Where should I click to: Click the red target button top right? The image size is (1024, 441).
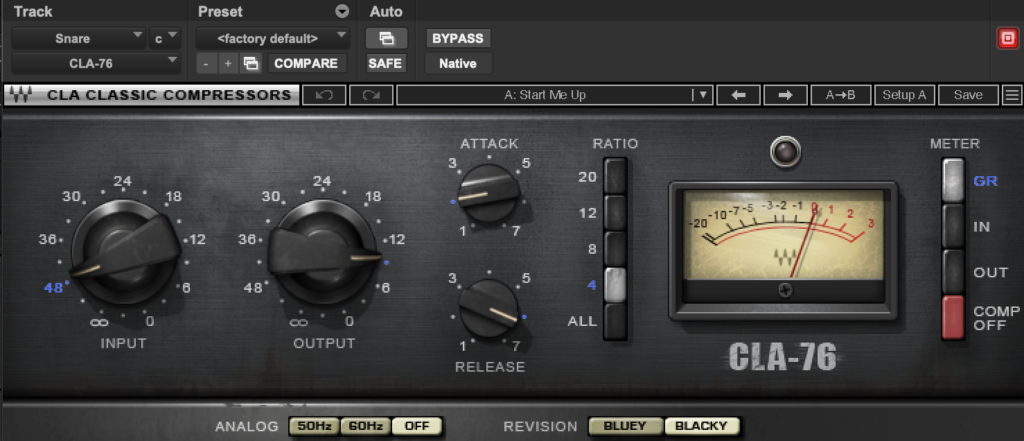click(1007, 39)
